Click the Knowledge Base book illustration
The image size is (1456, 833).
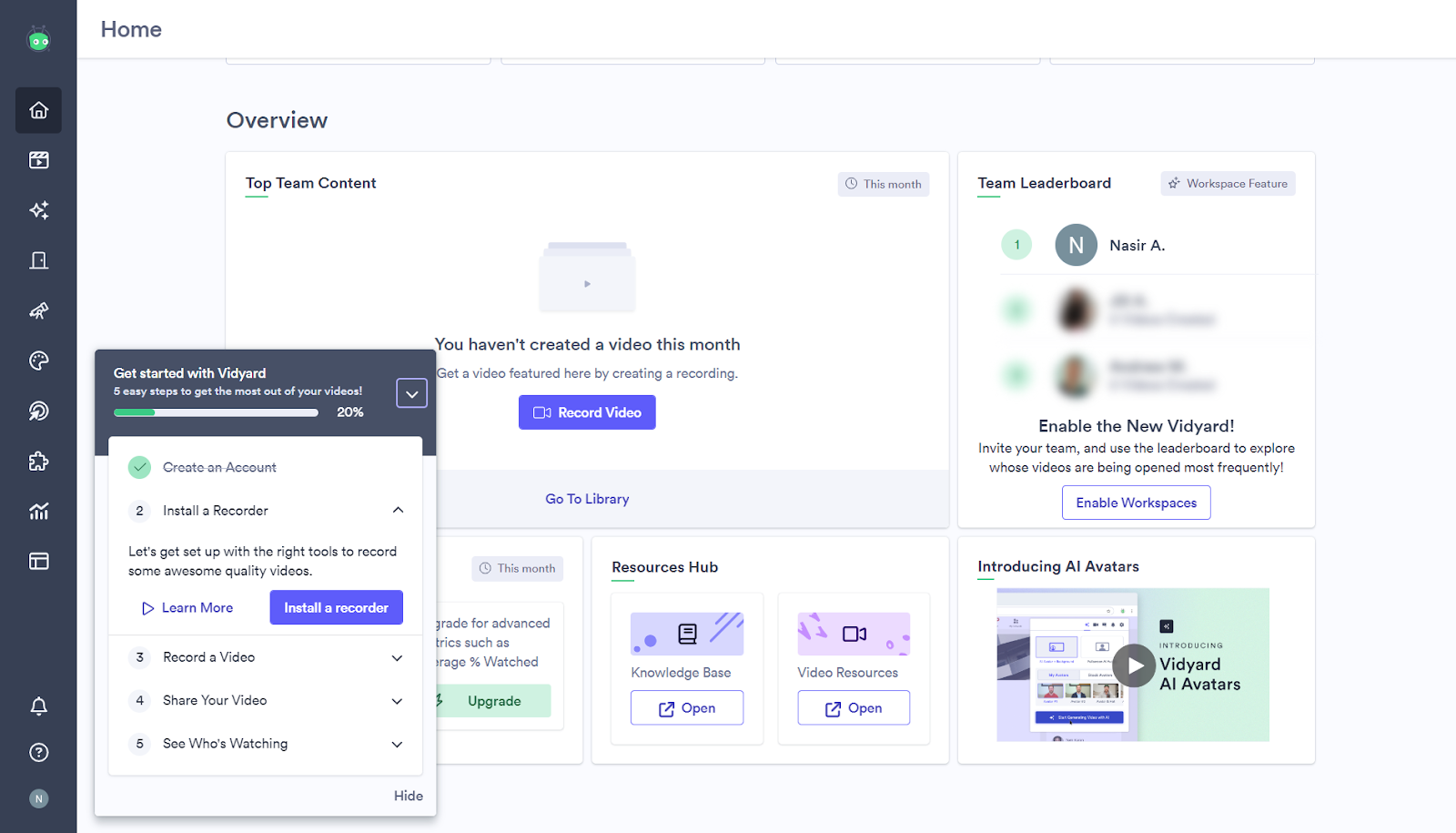687,634
